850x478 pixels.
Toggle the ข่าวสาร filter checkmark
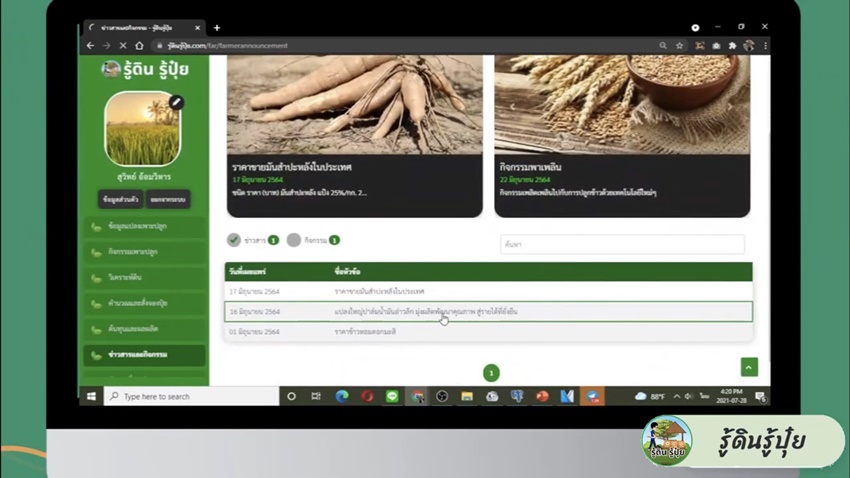[234, 240]
